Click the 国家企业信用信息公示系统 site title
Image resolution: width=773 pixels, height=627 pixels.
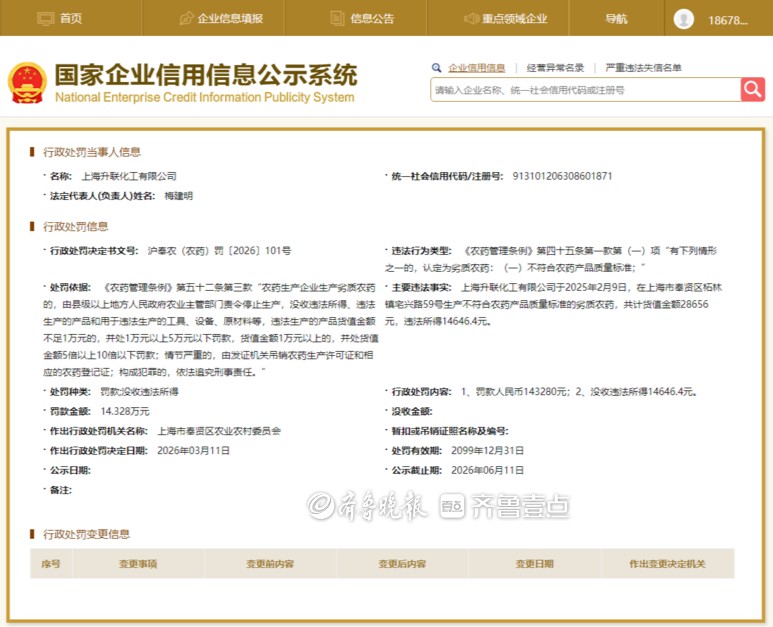(205, 75)
